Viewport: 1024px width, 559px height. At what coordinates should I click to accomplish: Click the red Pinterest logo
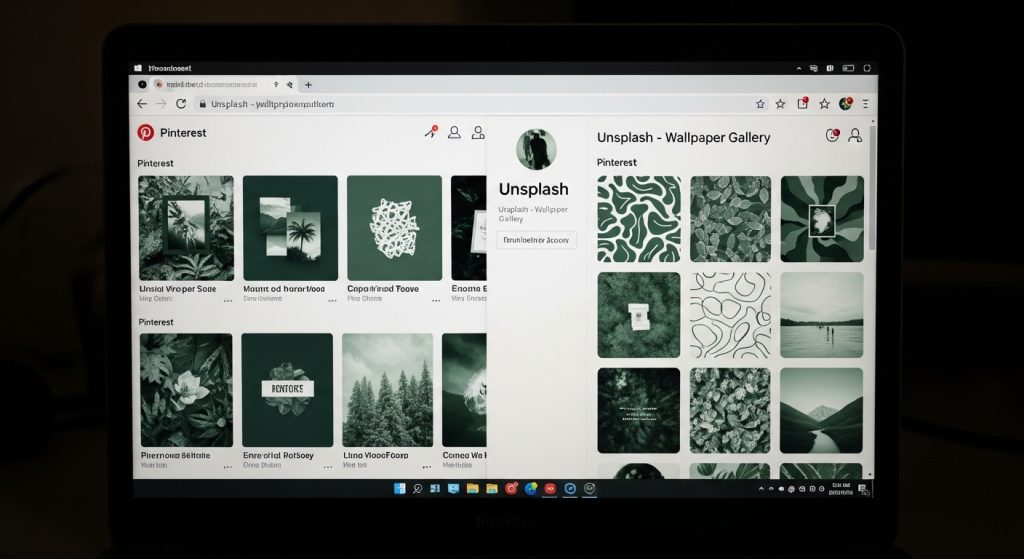(x=146, y=133)
